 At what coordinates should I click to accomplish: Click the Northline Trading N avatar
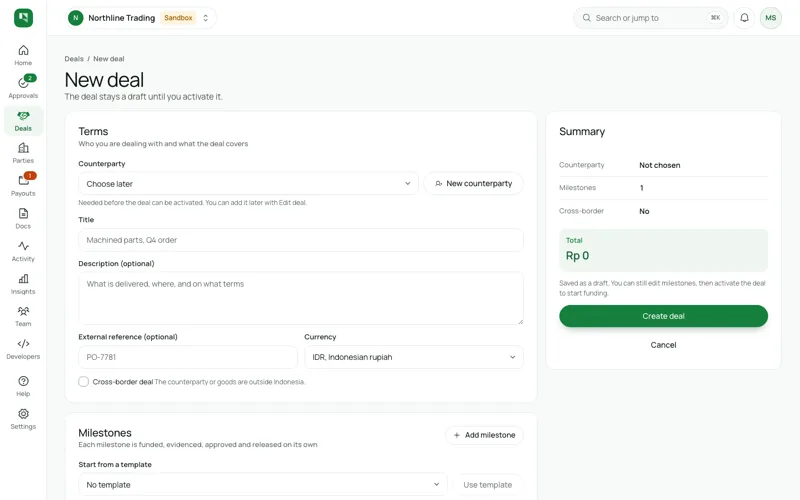(76, 18)
